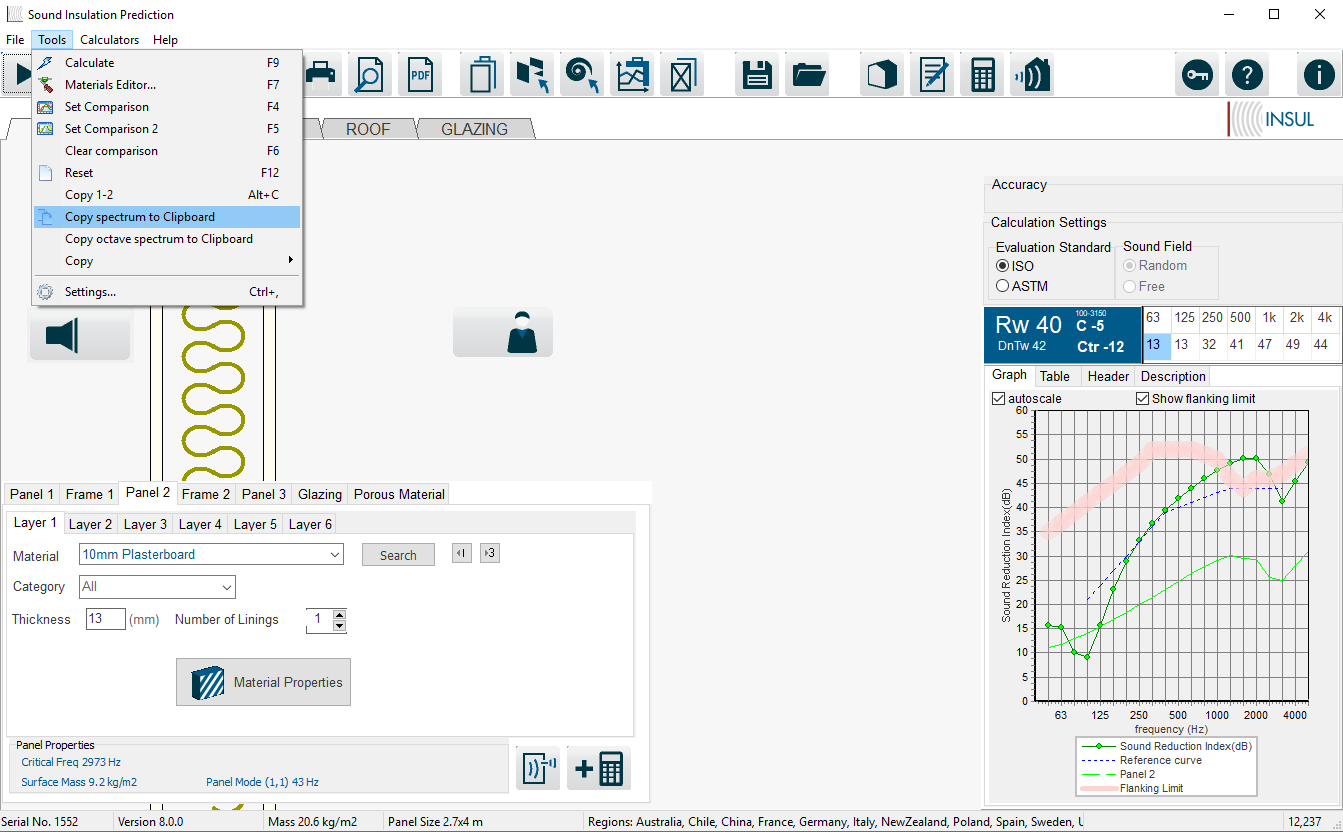This screenshot has height=832, width=1343.
Task: Open help question mark icon
Action: click(1247, 75)
